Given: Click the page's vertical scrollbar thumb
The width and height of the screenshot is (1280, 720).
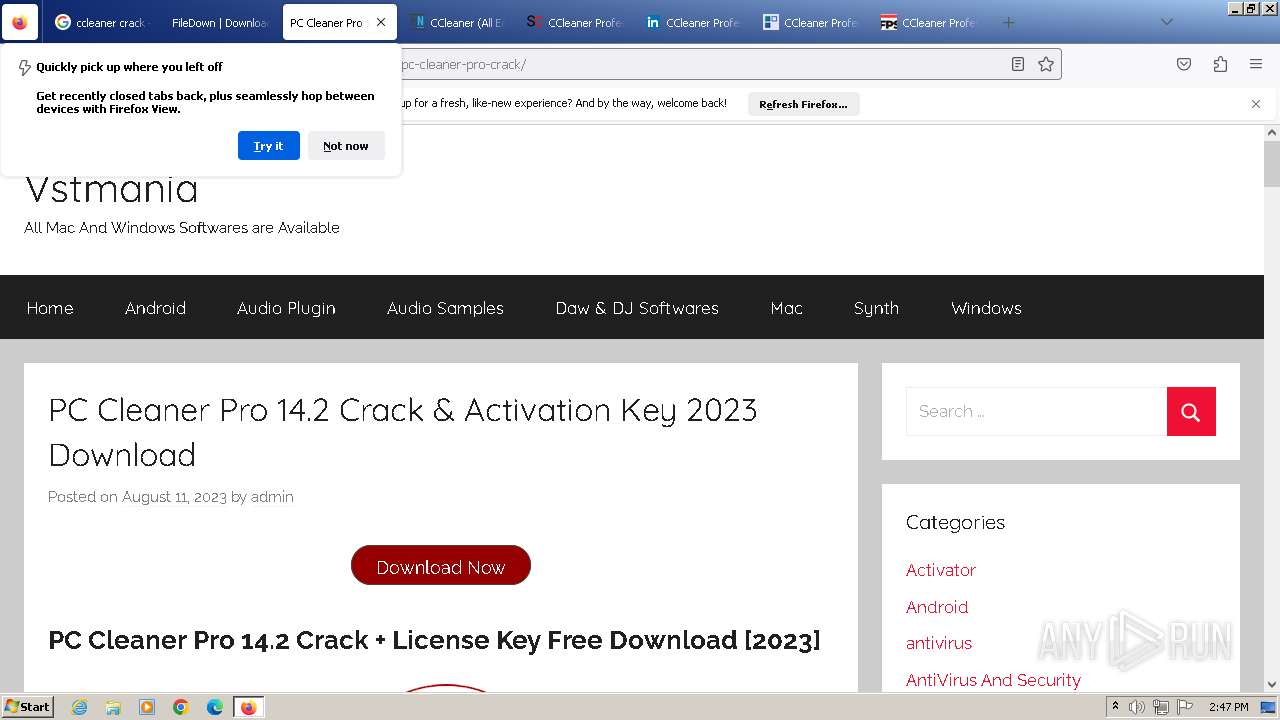Looking at the screenshot, I should click(1272, 164).
